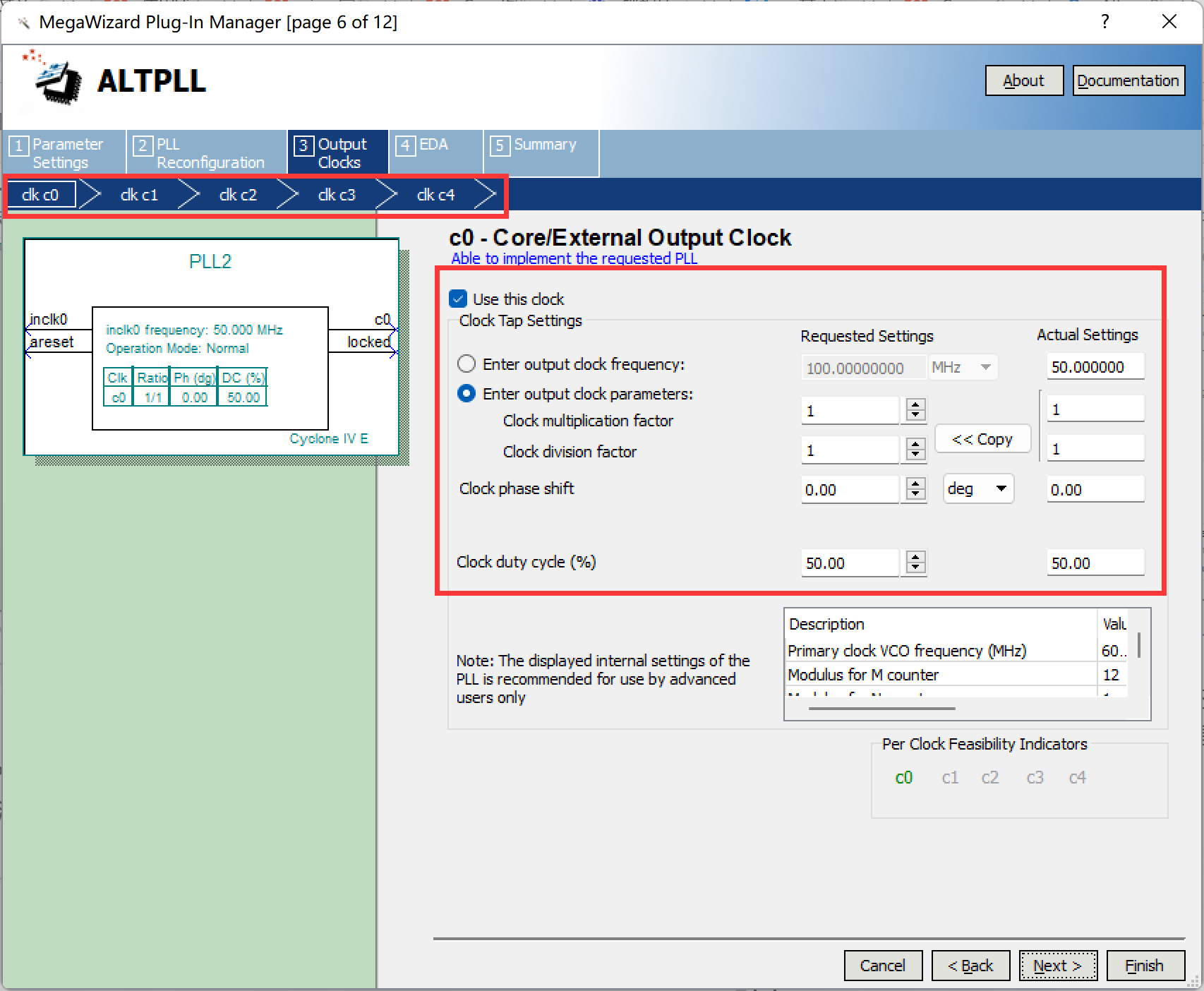Click the Able to implement requested PLL message
The height and width of the screenshot is (991, 1204).
click(574, 258)
